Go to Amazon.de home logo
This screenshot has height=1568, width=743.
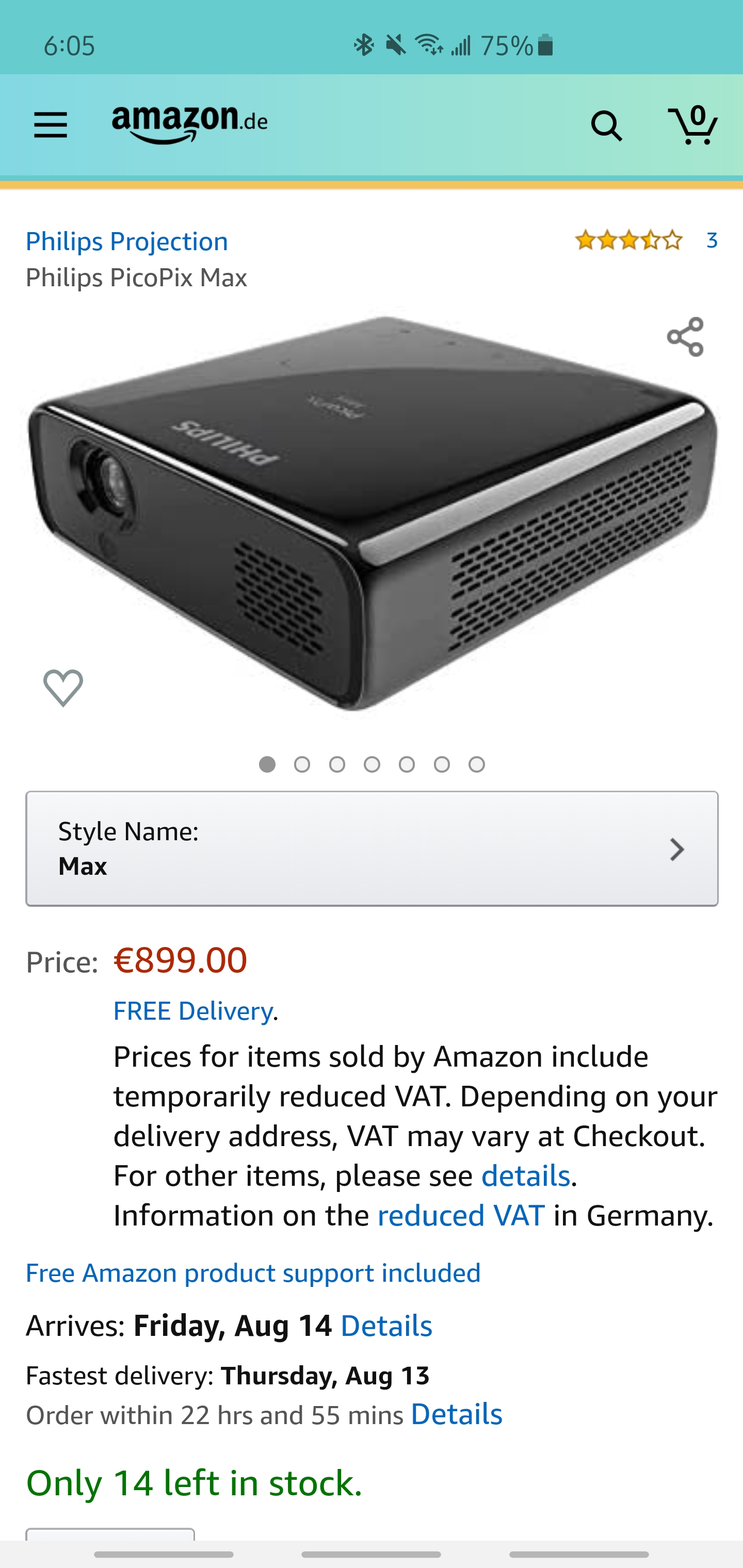[x=189, y=124]
